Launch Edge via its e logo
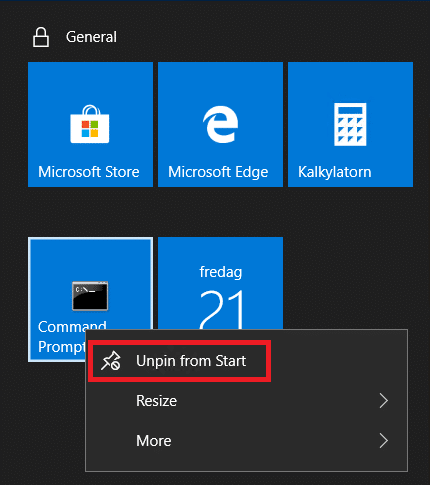Viewport: 430px width, 485px height. tap(221, 124)
